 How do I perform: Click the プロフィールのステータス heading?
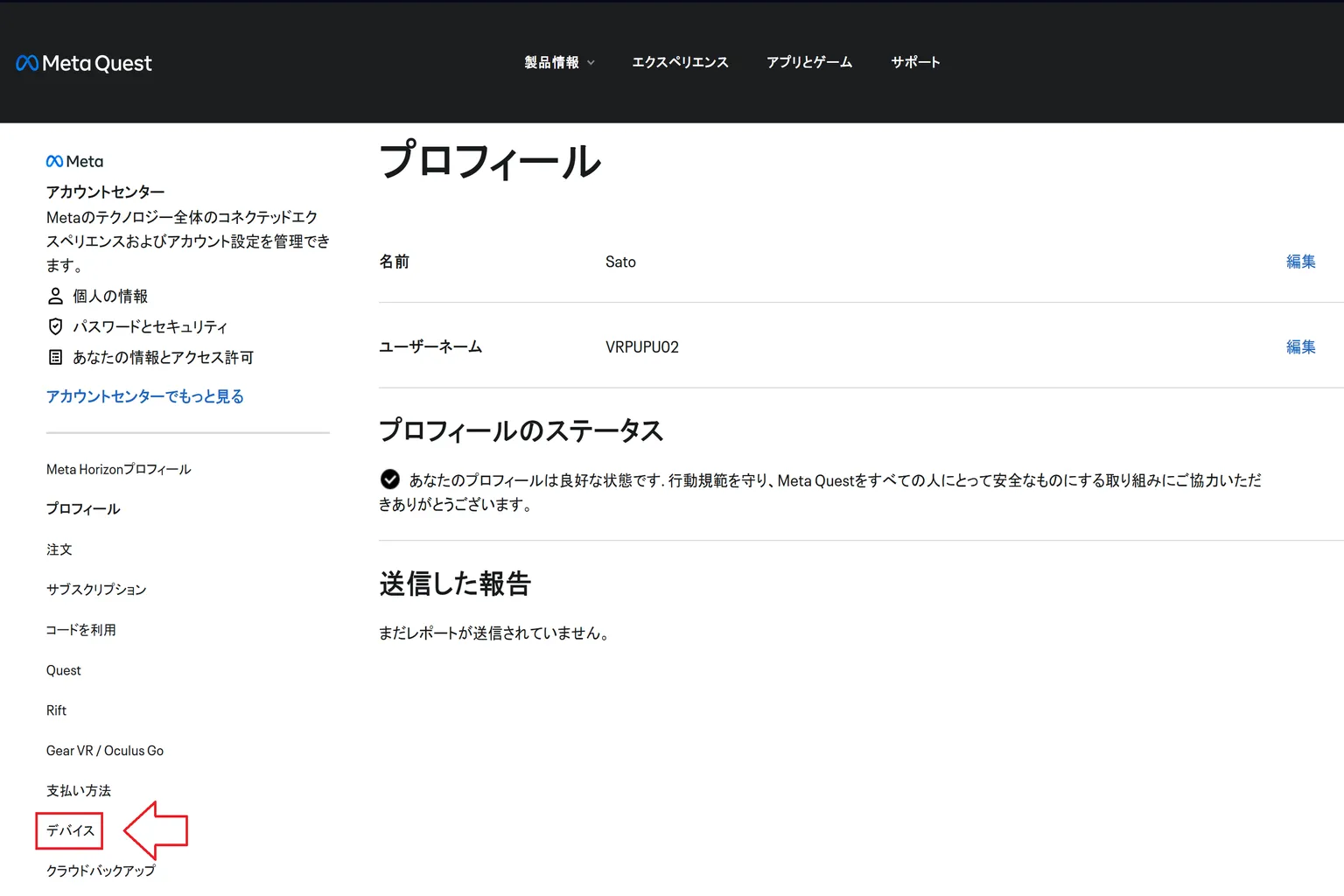pyautogui.click(x=521, y=430)
